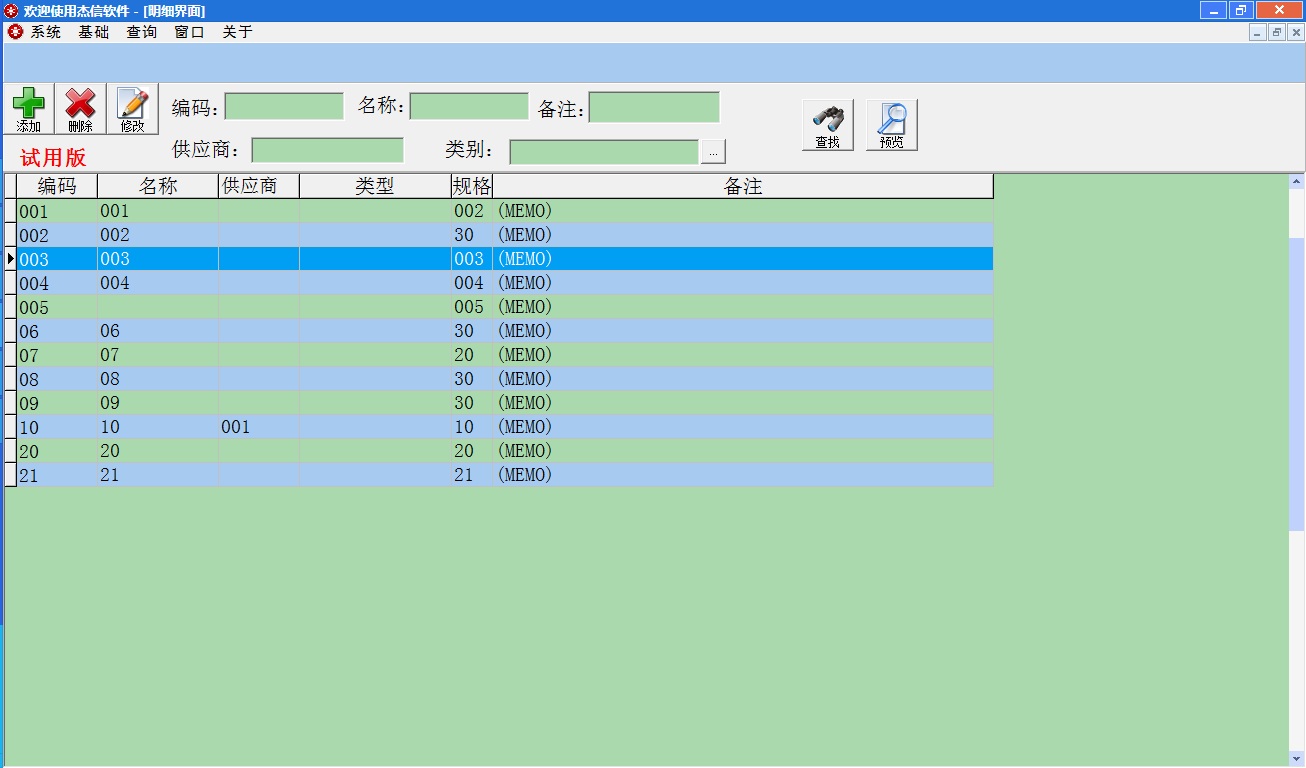Click the green plus 添加 (Add) icon
This screenshot has width=1306, height=768.
tap(29, 109)
